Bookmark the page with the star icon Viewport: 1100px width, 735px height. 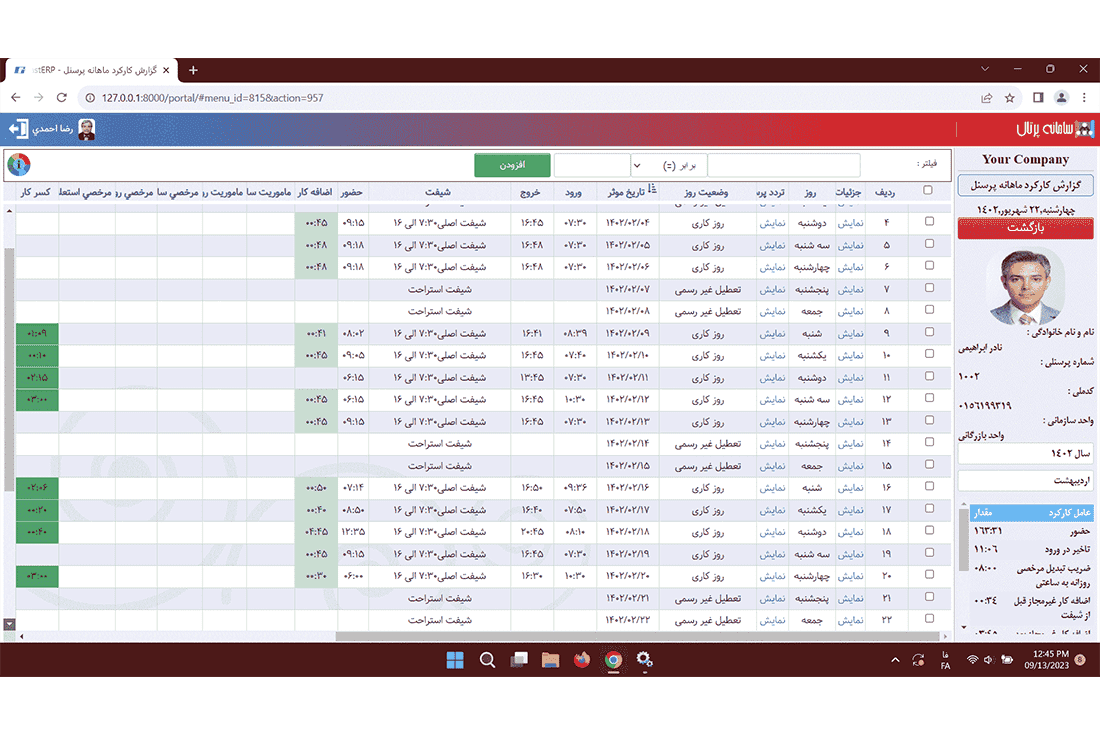(x=1010, y=98)
